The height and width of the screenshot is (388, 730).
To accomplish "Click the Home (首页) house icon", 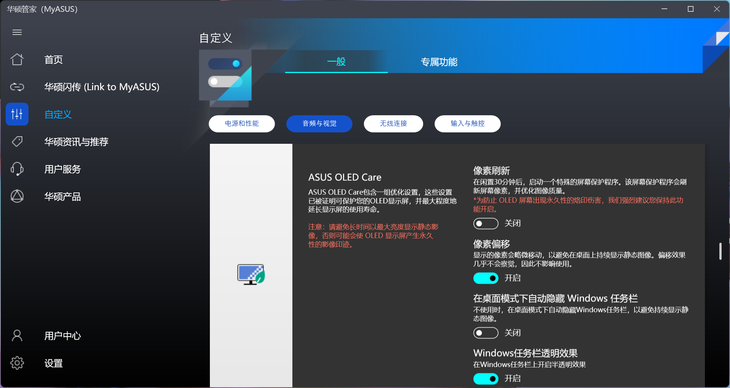I will (x=17, y=60).
